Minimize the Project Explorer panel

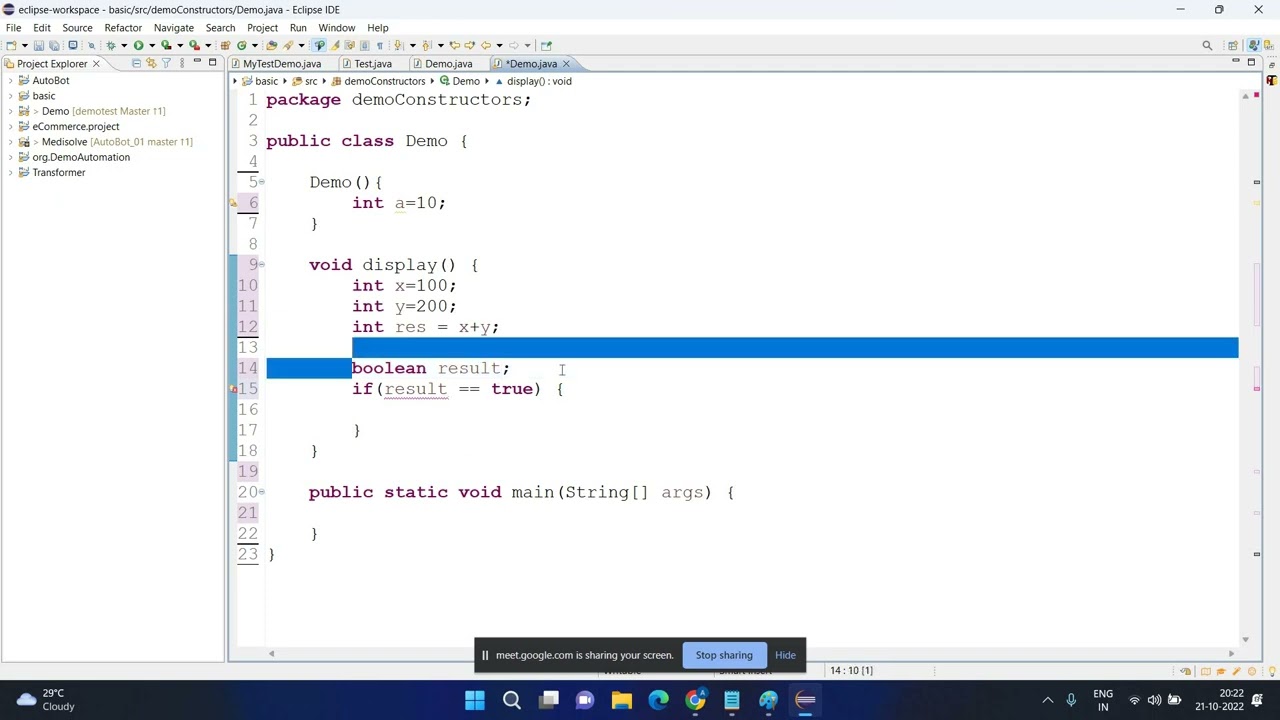coord(197,62)
